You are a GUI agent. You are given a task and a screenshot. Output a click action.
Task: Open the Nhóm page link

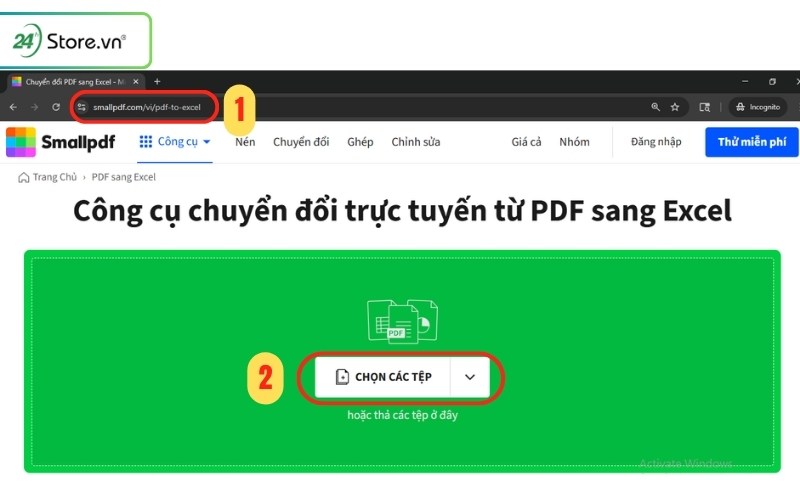pos(574,142)
